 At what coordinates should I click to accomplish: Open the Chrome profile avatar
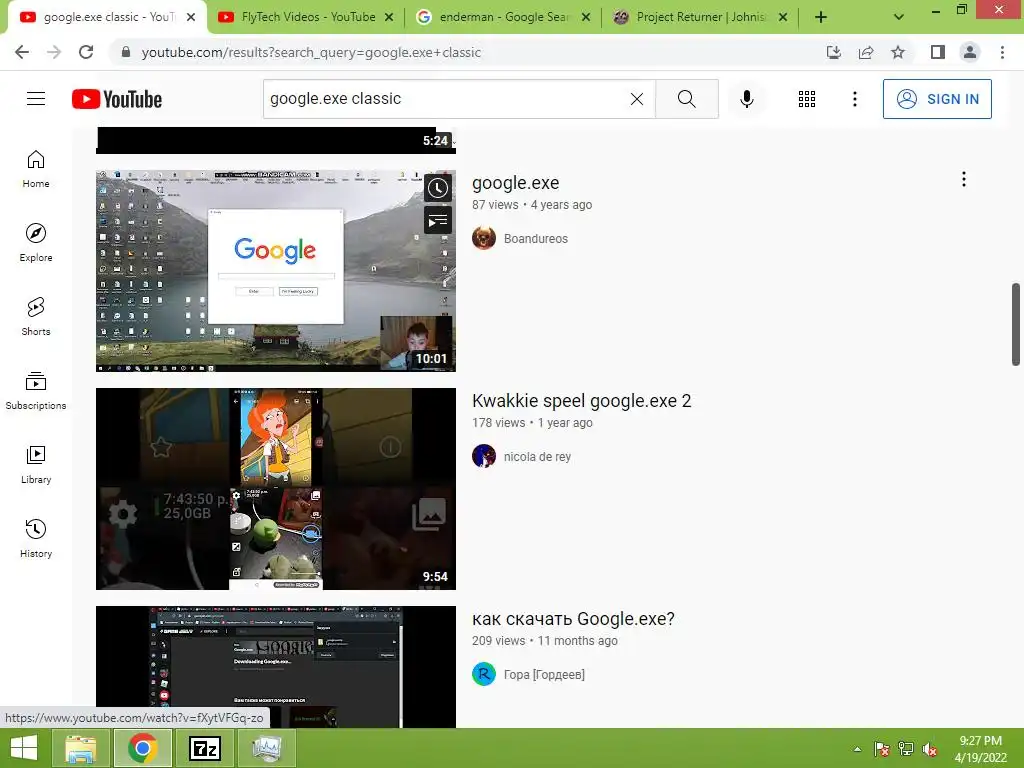(x=970, y=52)
